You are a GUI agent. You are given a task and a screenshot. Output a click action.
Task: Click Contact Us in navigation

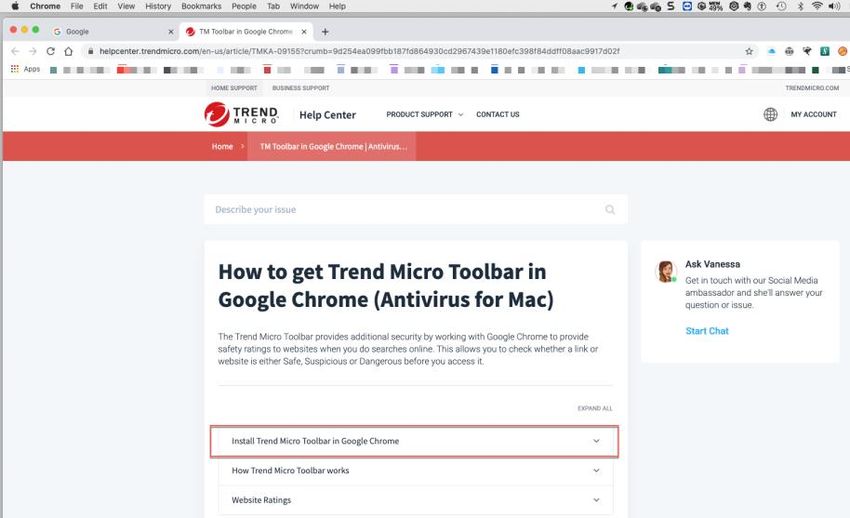(x=498, y=114)
